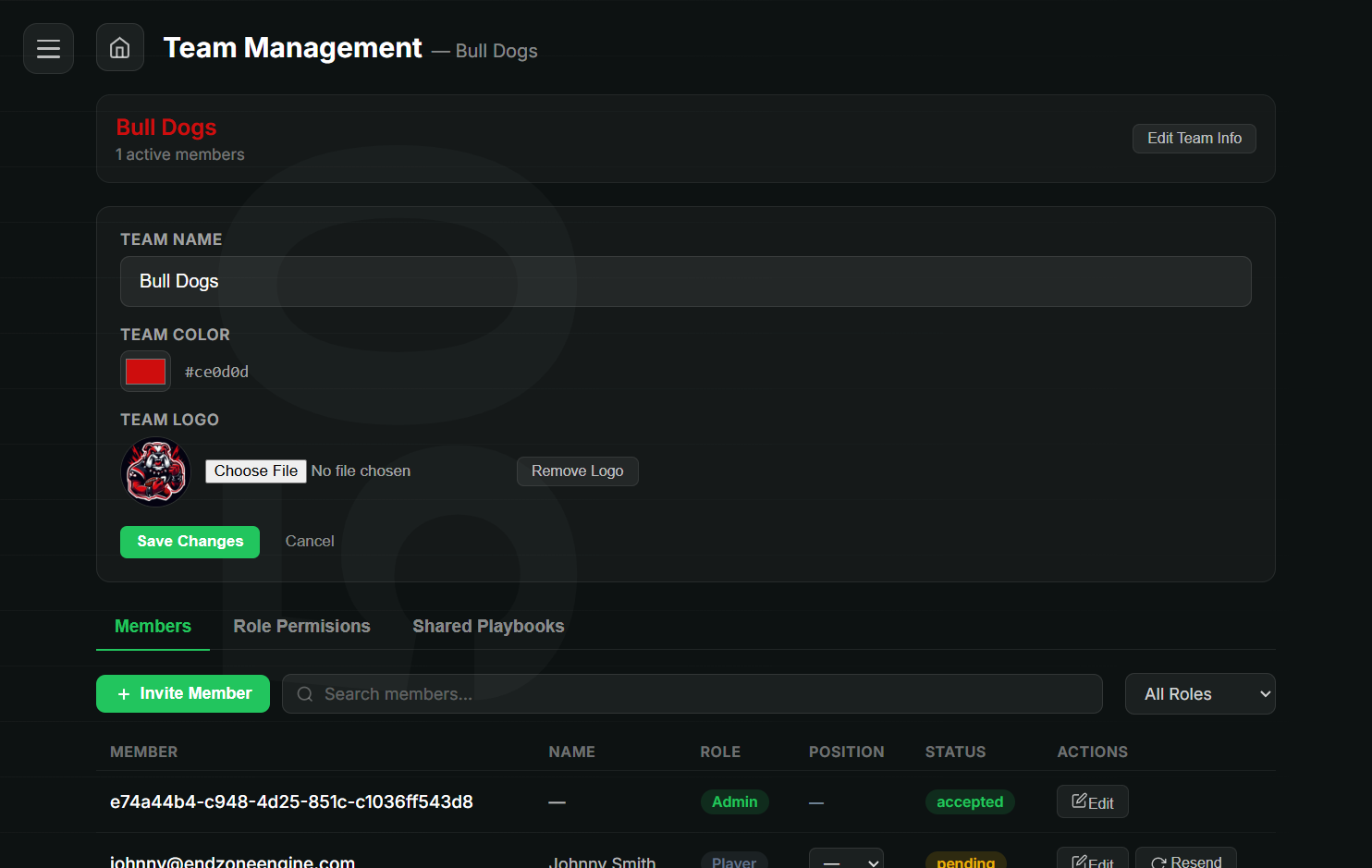Edit the e74a44b4 admin member row
1372x868 pixels.
point(1093,802)
